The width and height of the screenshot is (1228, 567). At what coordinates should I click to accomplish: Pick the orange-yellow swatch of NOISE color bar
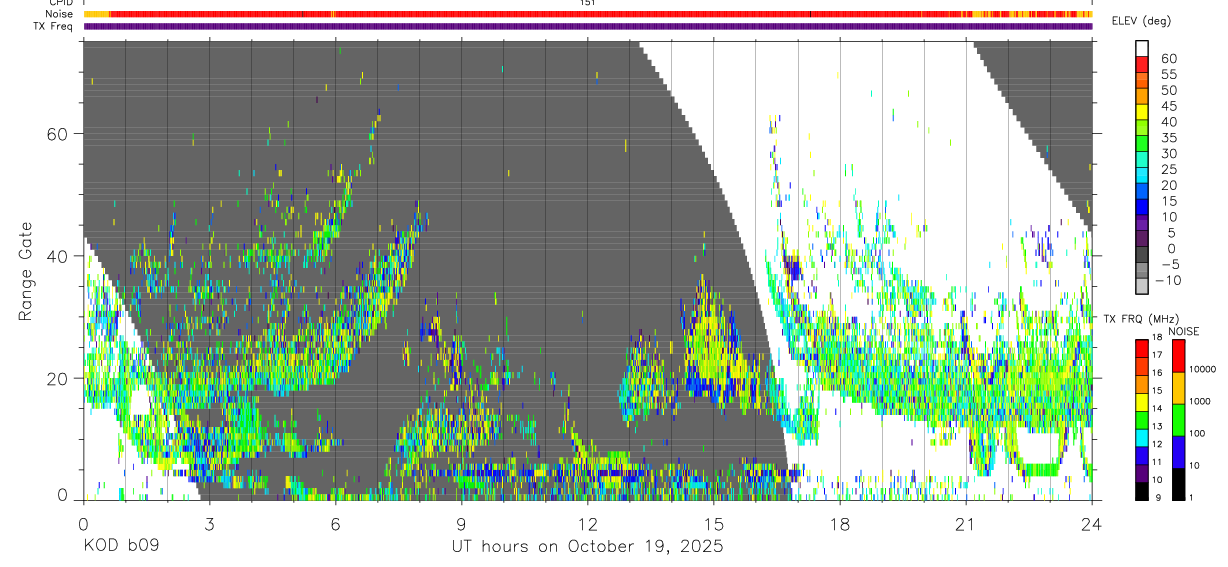point(1178,388)
